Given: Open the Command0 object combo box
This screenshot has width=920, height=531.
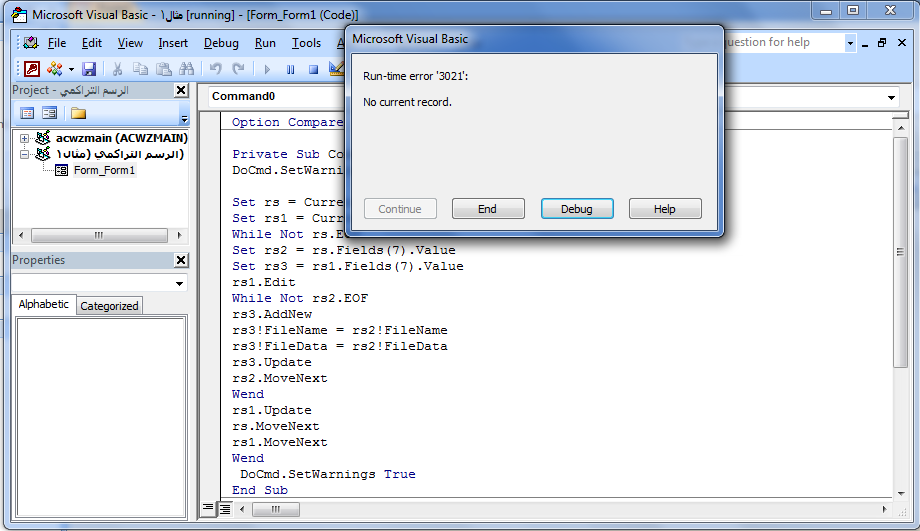Looking at the screenshot, I should [x=276, y=96].
